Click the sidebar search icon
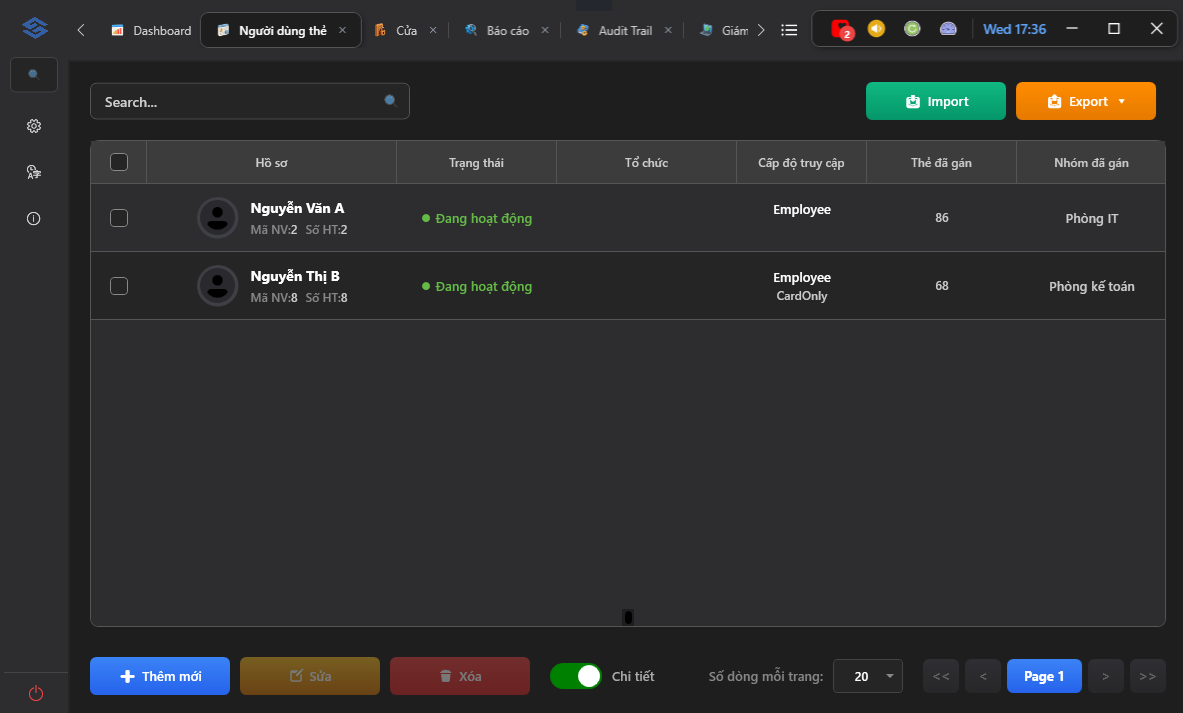 (x=34, y=75)
